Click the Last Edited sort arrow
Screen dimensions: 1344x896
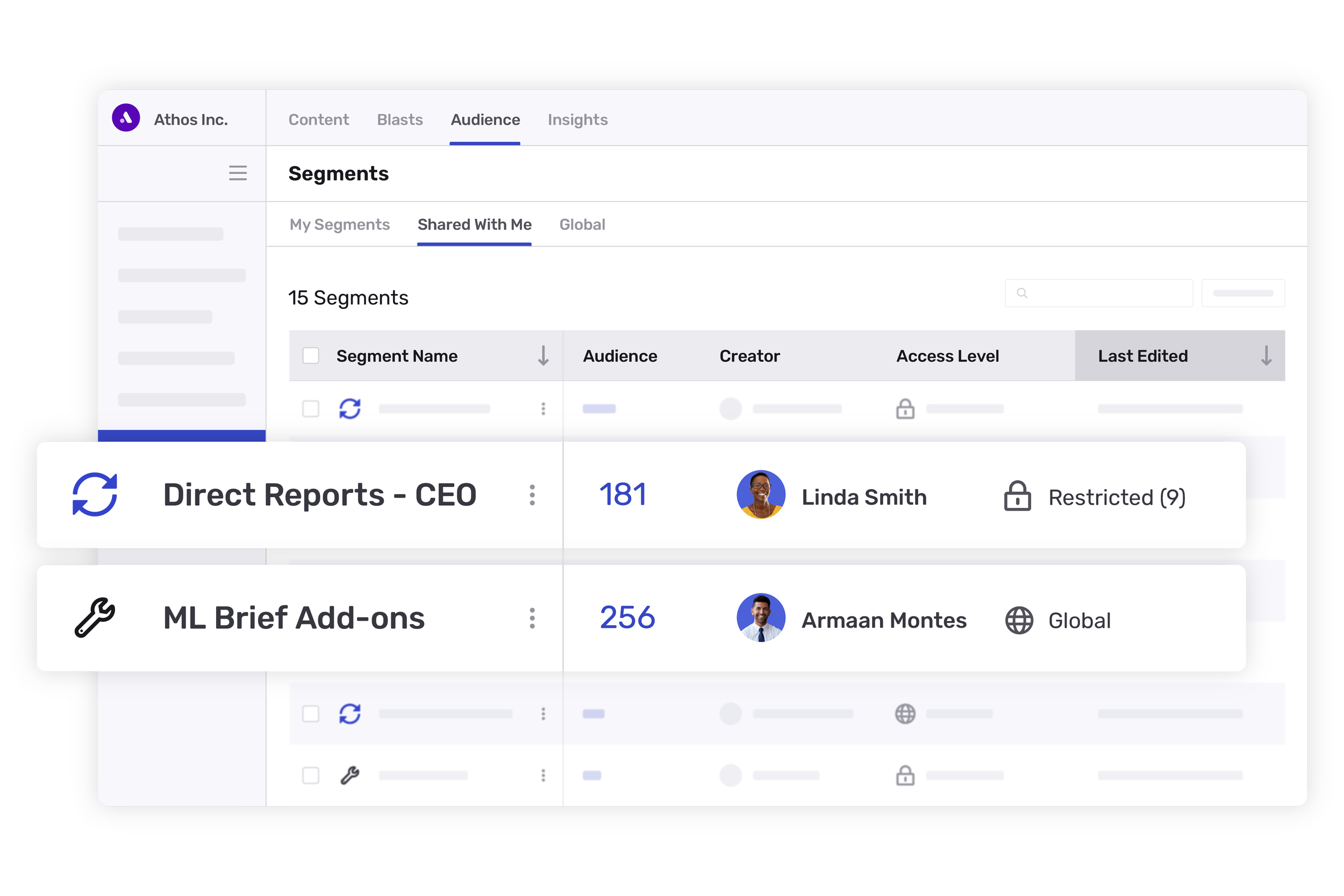tap(1266, 355)
